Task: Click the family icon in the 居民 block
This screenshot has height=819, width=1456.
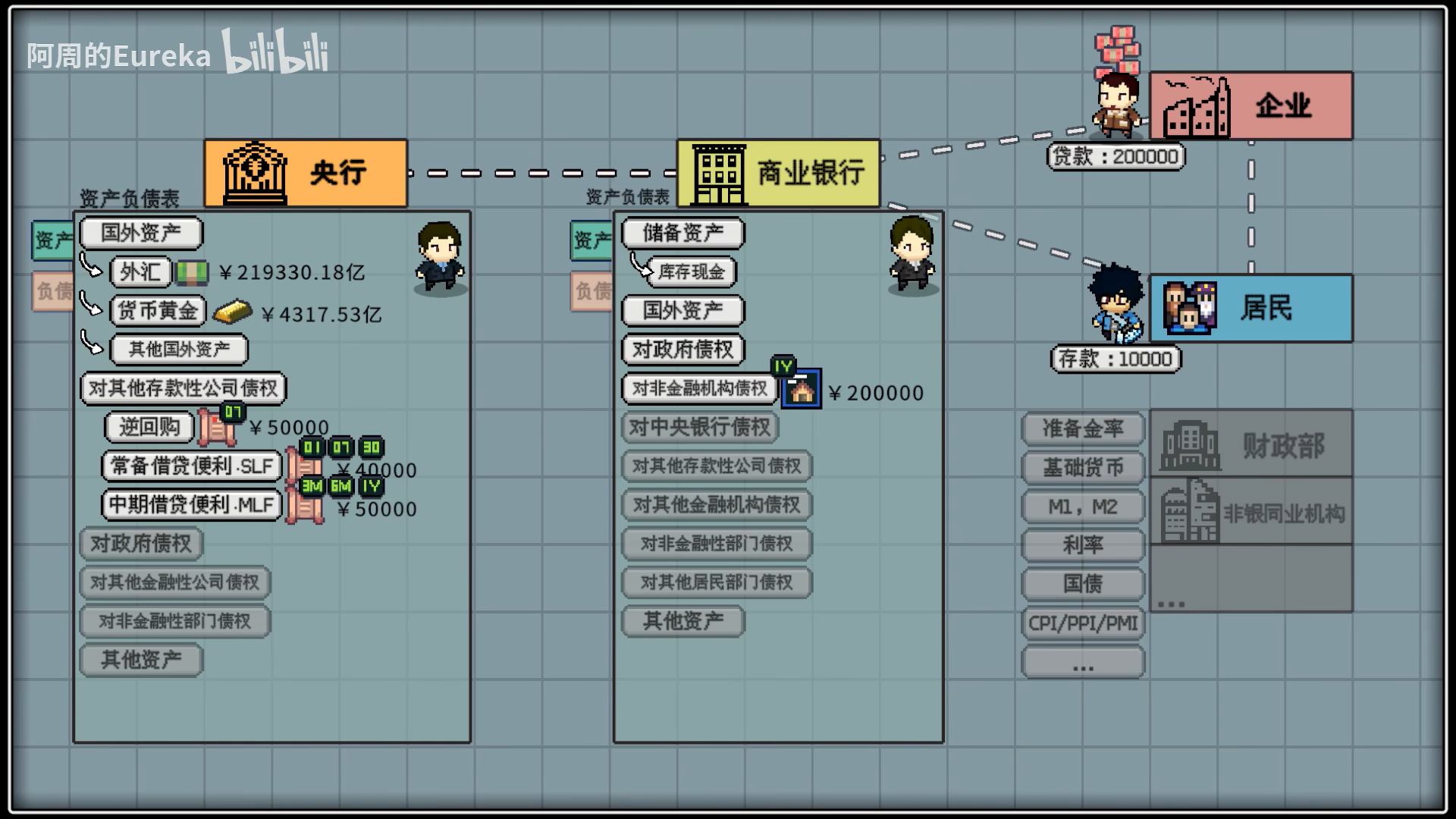Action: [1190, 308]
